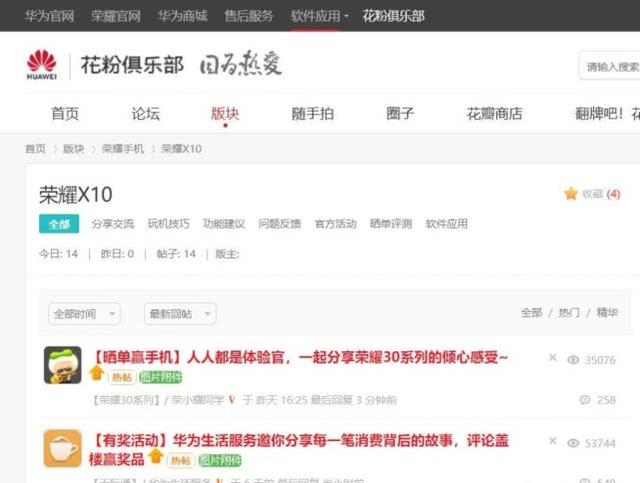This screenshot has height=483, width=640.
Task: Select the 问题反馈 category tab
Action: (x=280, y=224)
